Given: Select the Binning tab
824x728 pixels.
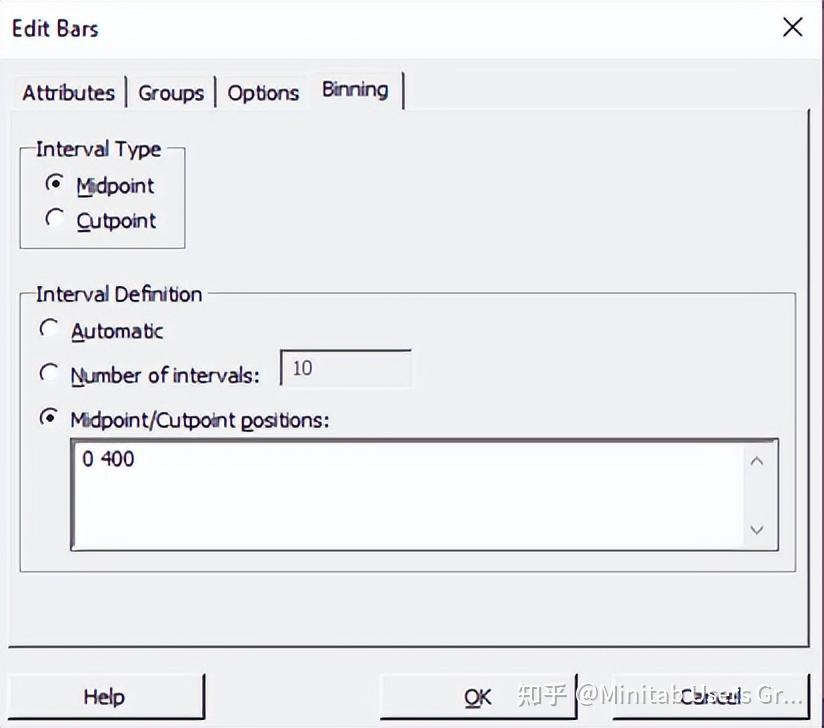Looking at the screenshot, I should coord(355,90).
